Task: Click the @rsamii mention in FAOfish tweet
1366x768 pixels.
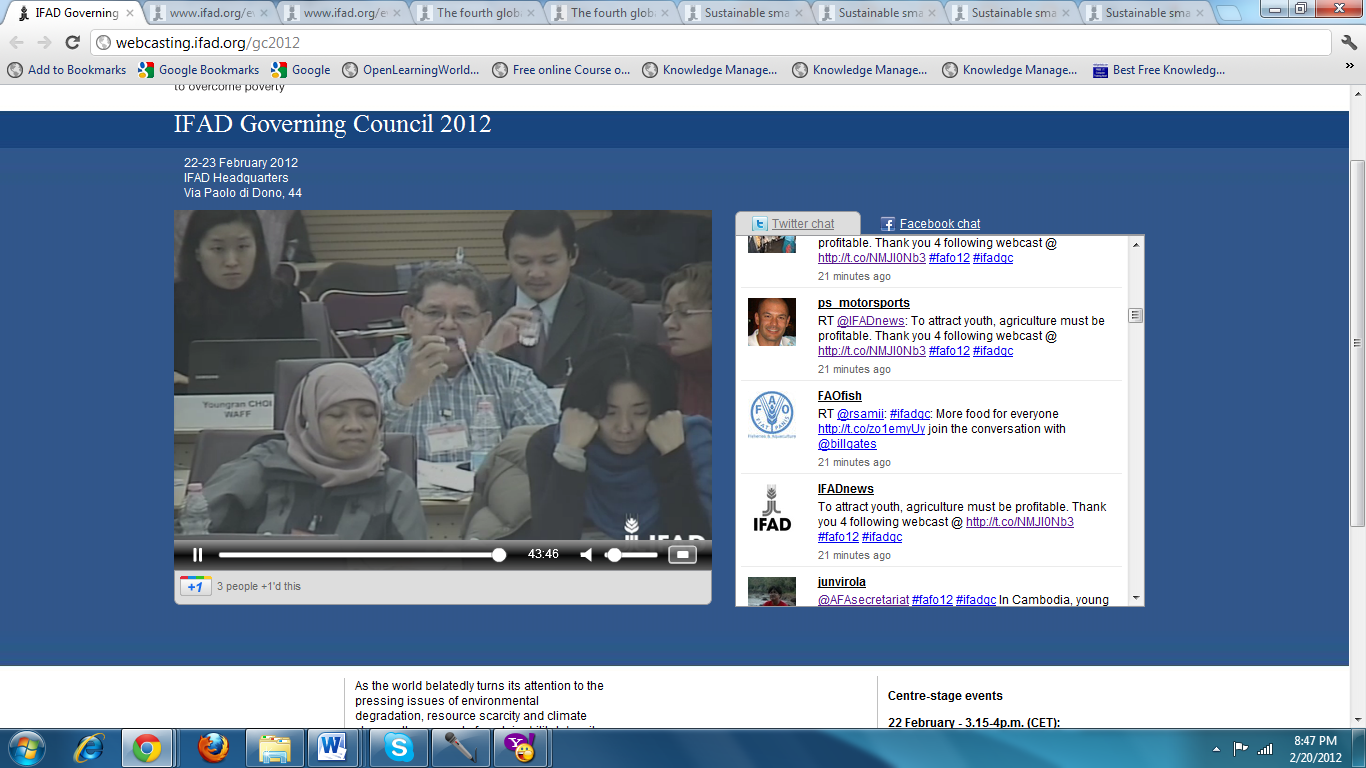Action: tap(861, 414)
